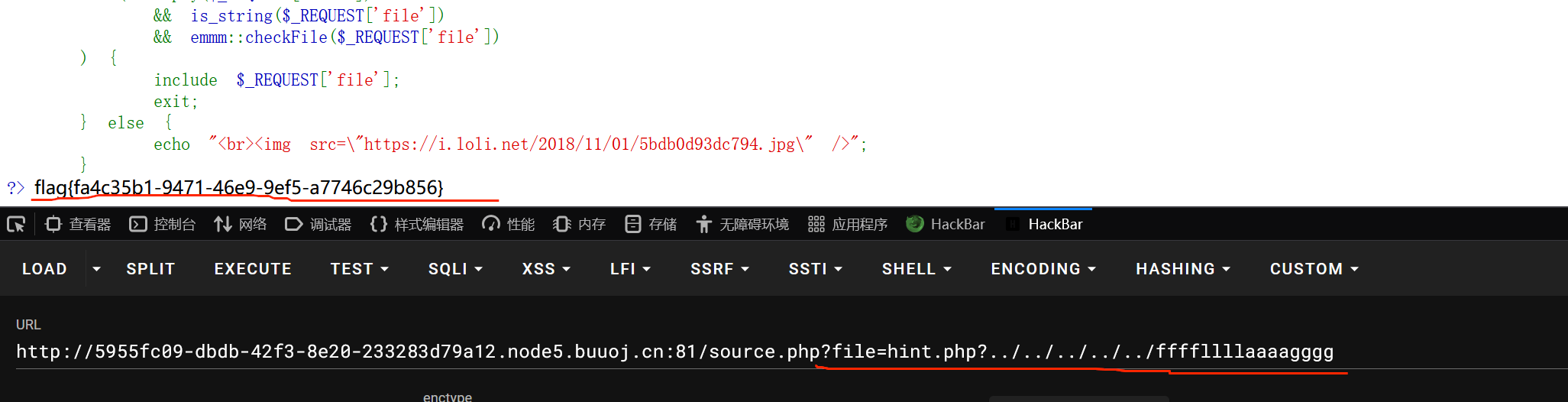Open the Inspector (查看器) panel
Viewport: 1568px width, 402px height.
[x=79, y=225]
